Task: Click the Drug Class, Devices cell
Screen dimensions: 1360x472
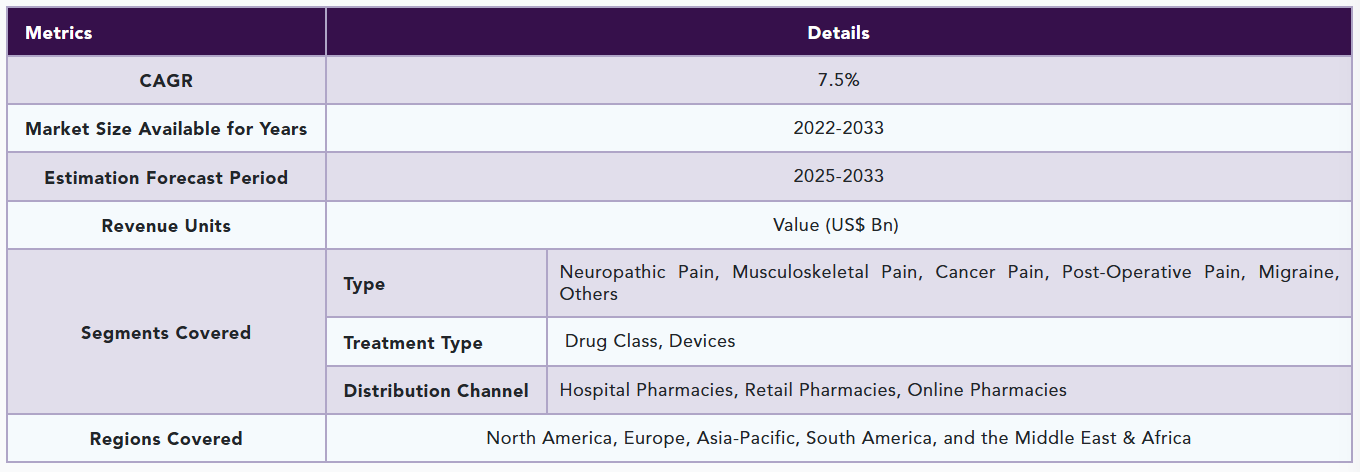Action: [x=650, y=341]
